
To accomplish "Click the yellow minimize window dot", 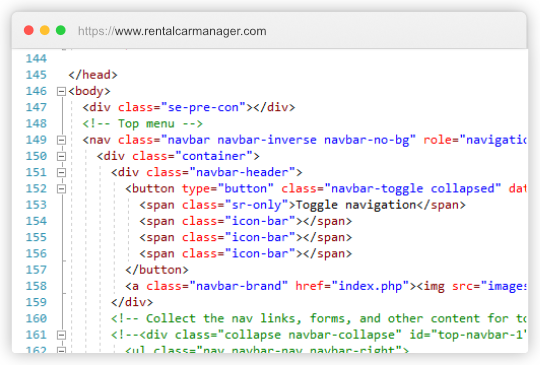I will coord(45,30).
